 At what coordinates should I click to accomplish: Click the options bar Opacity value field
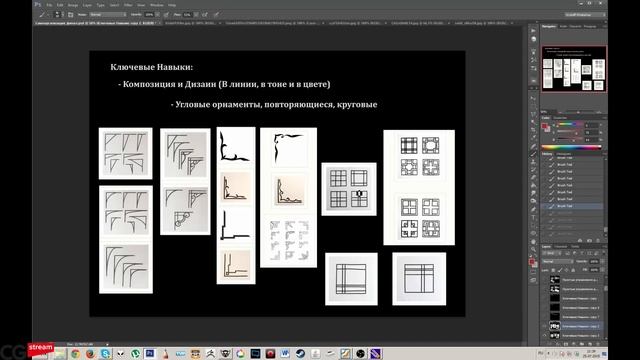click(x=149, y=14)
